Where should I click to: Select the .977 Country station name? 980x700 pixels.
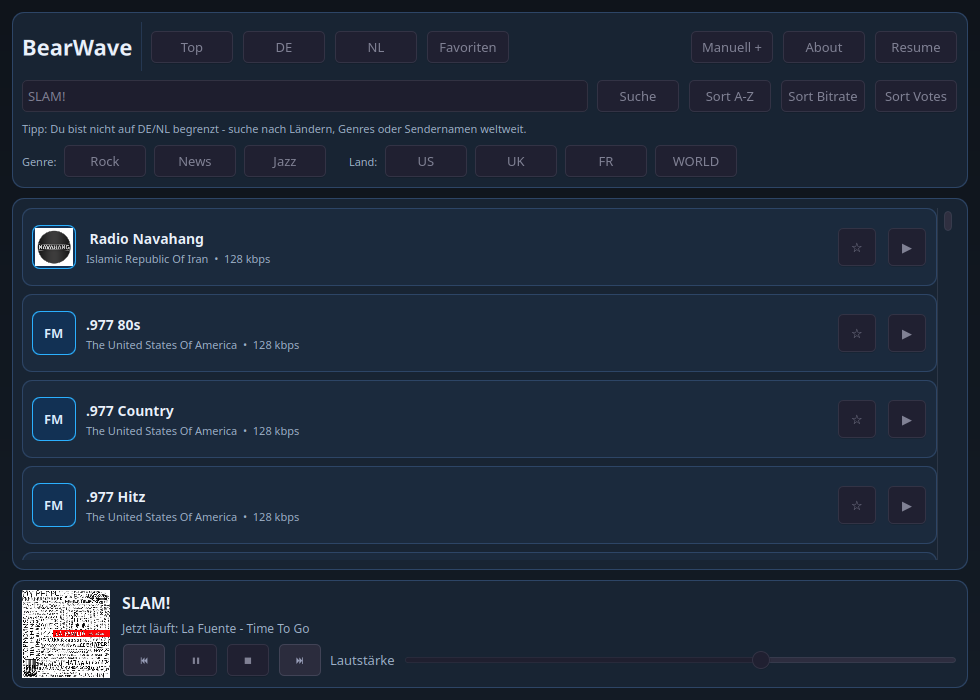click(130, 411)
